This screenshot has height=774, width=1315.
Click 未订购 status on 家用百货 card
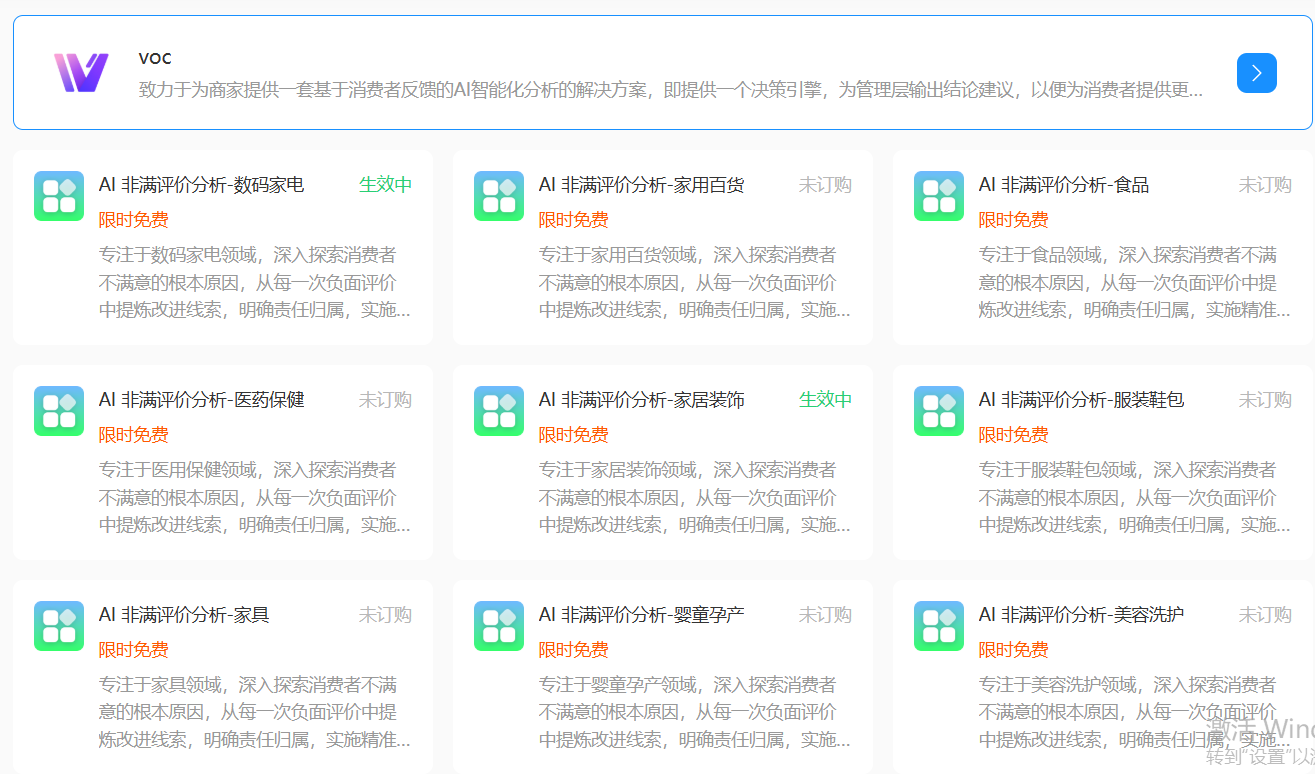(826, 185)
